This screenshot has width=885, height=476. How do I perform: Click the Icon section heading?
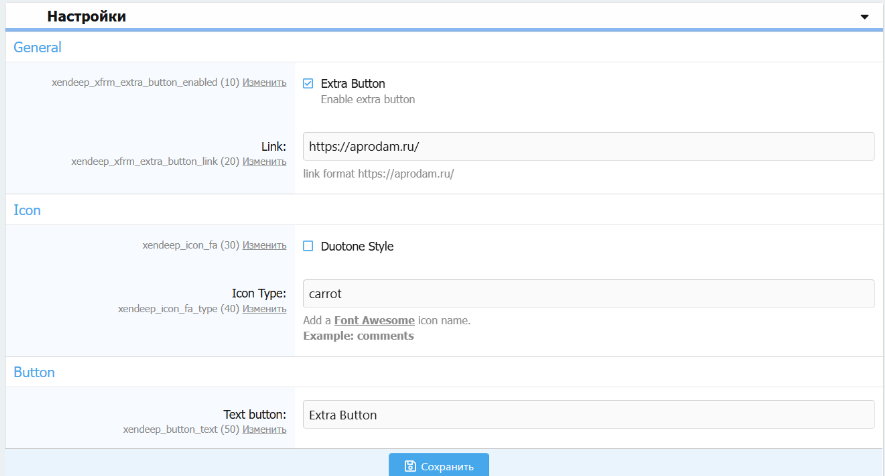[27, 210]
